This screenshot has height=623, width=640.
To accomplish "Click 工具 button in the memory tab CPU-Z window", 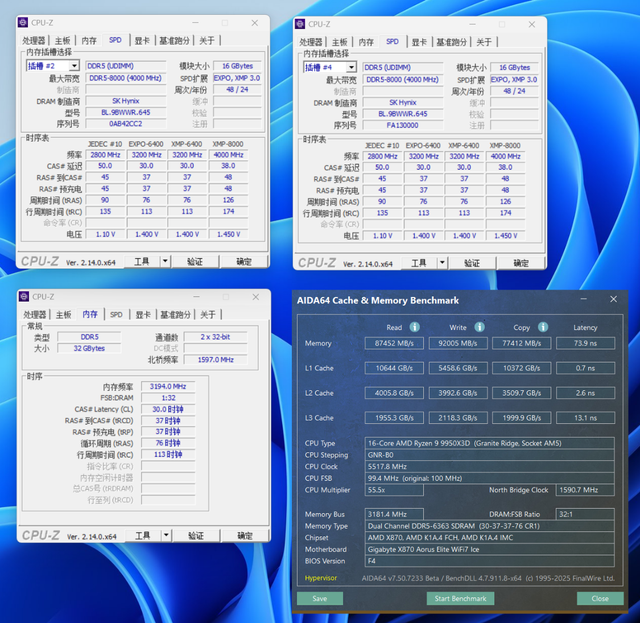I will [x=143, y=535].
